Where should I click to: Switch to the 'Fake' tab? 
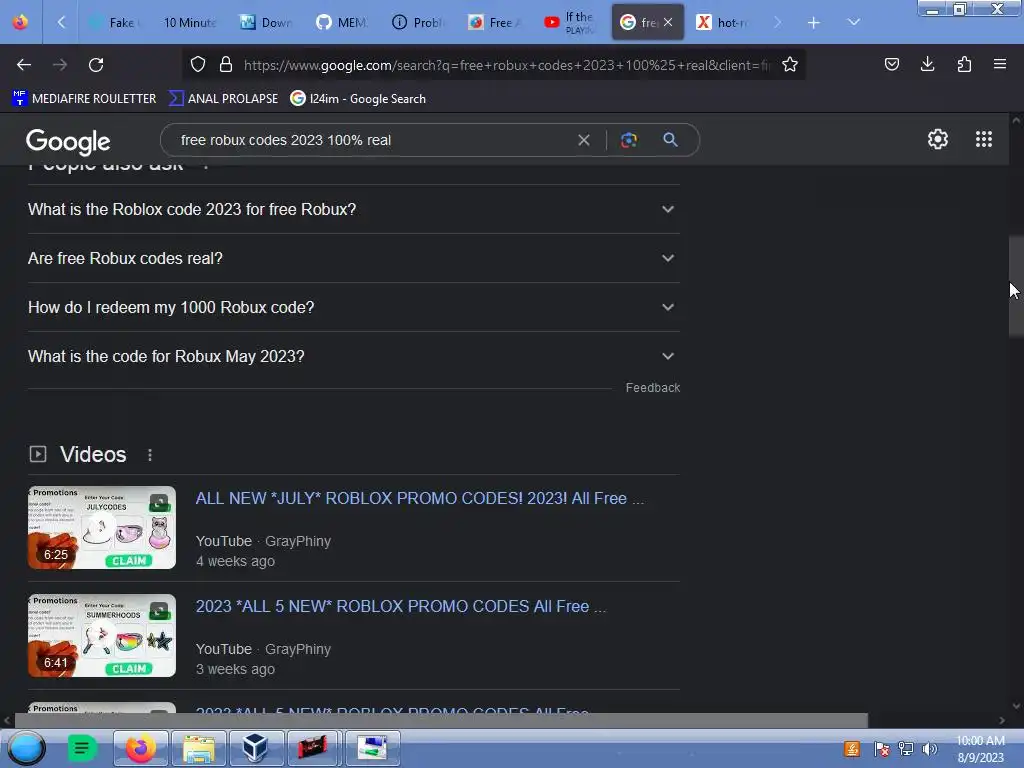click(116, 23)
